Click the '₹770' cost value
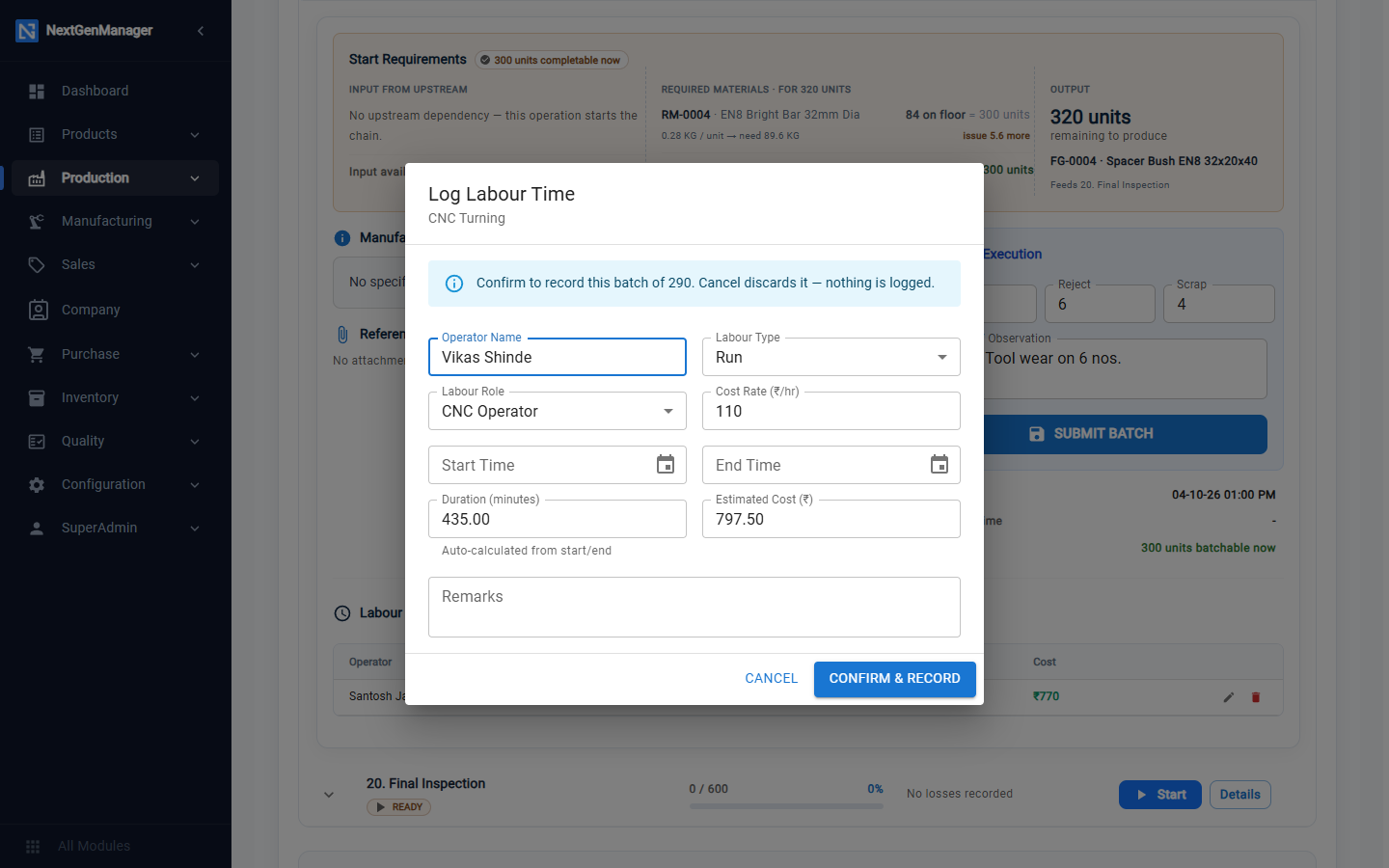This screenshot has width=1389, height=868. [1046, 696]
